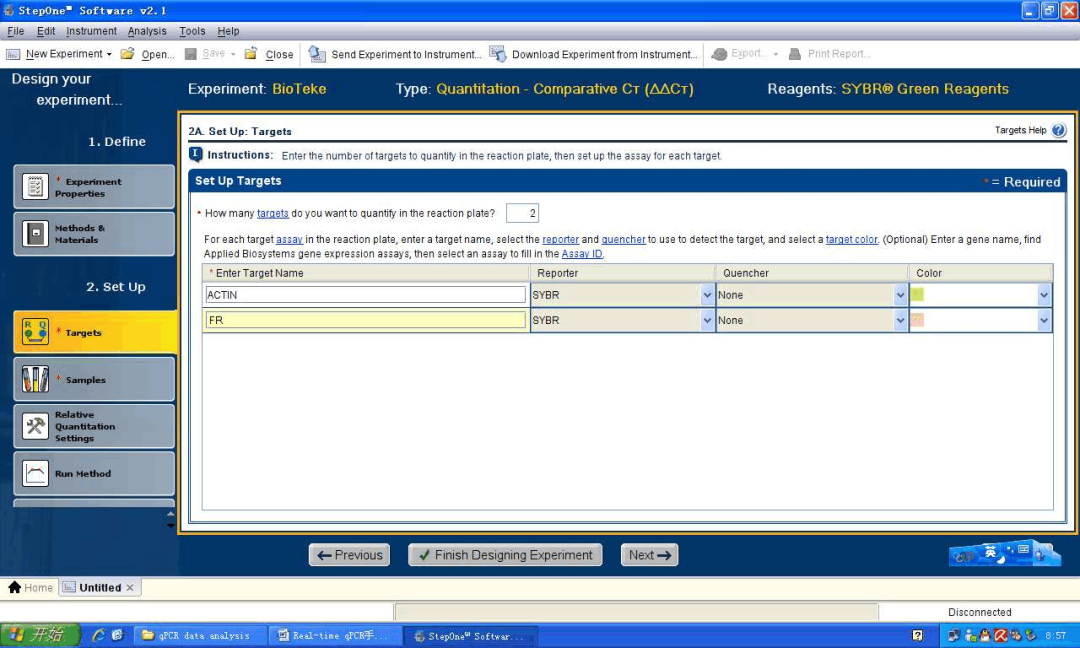Expand Quencher dropdown for FR target

tap(900, 321)
